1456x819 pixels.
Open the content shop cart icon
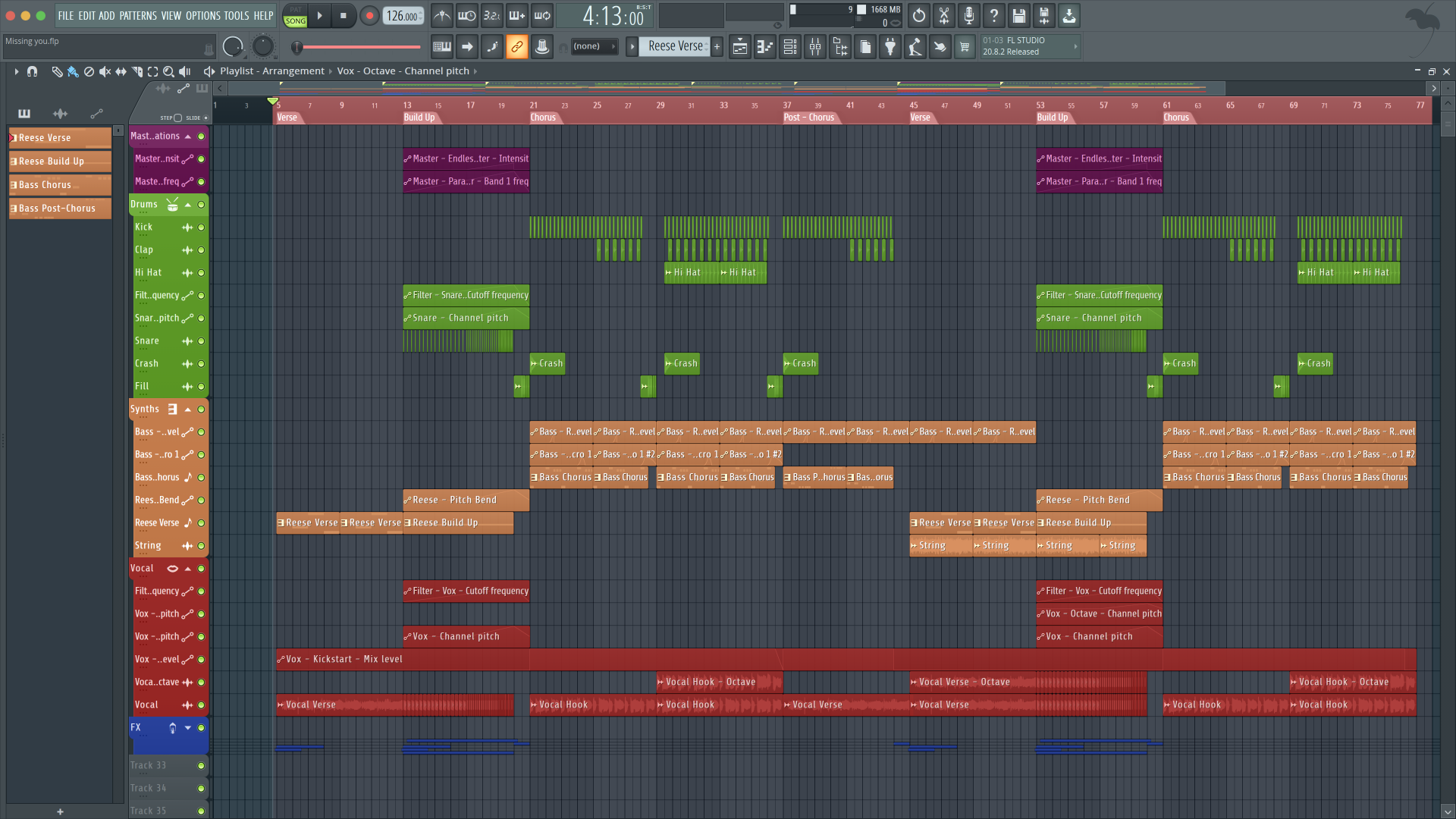click(965, 47)
